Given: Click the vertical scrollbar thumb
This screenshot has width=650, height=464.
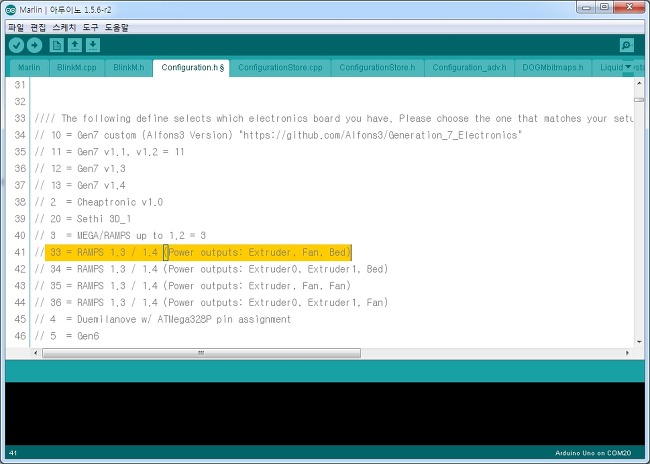Looking at the screenshot, I should [x=639, y=100].
